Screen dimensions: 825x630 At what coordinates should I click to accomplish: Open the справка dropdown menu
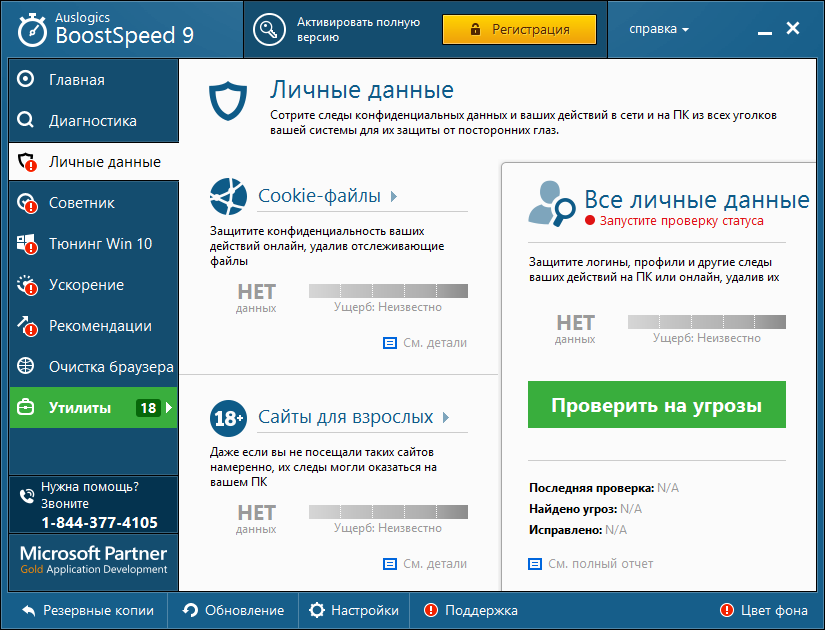point(659,29)
